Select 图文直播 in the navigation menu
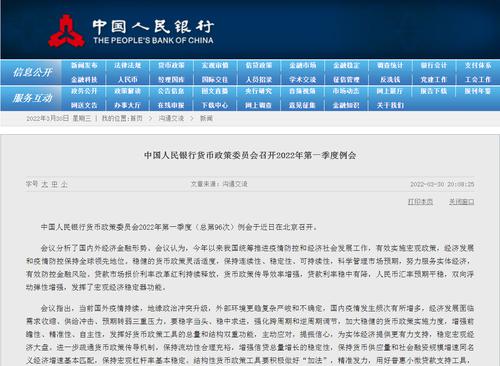This screenshot has height=366, width=500. [x=215, y=91]
